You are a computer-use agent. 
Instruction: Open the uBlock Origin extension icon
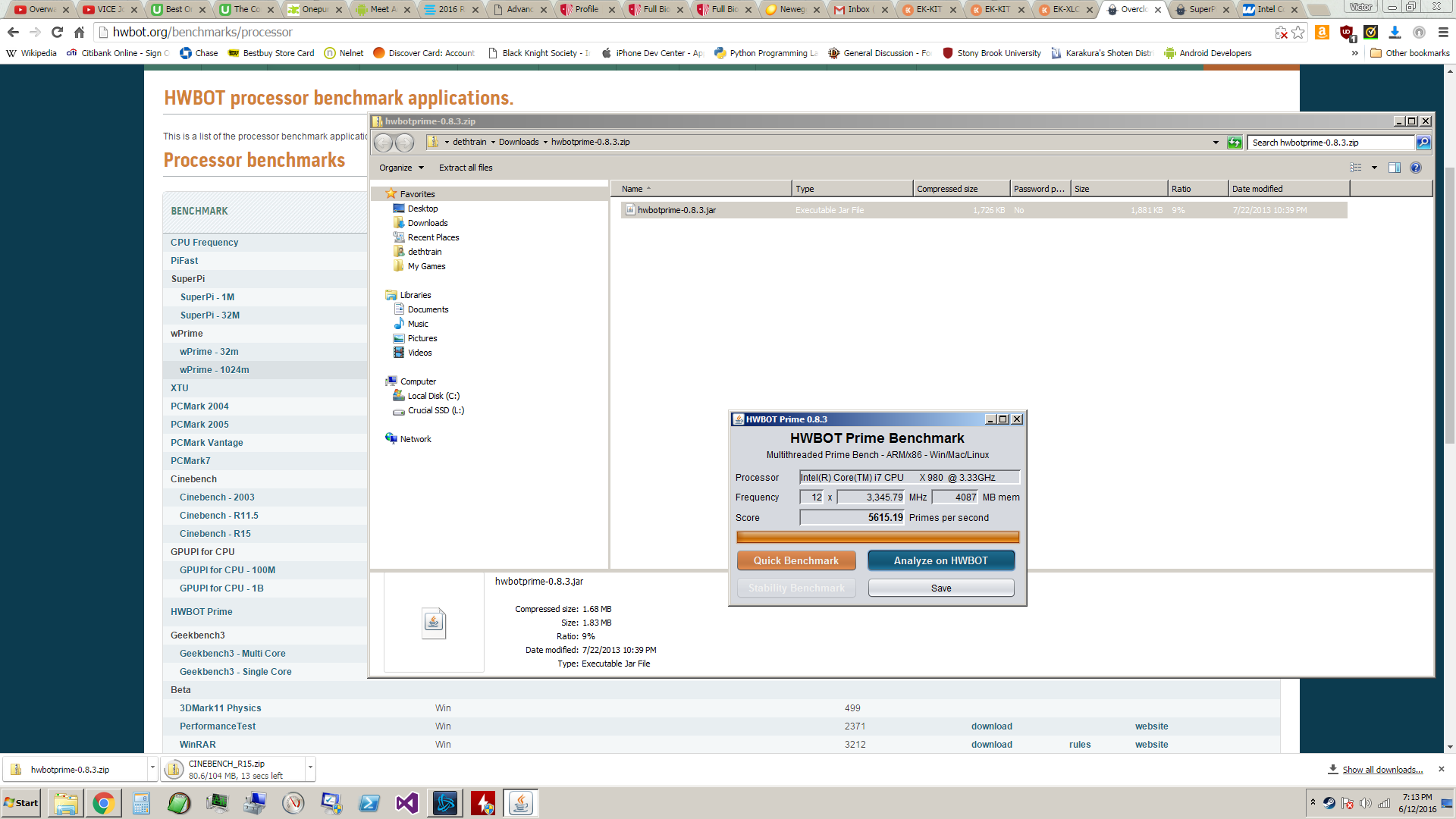[x=1347, y=32]
